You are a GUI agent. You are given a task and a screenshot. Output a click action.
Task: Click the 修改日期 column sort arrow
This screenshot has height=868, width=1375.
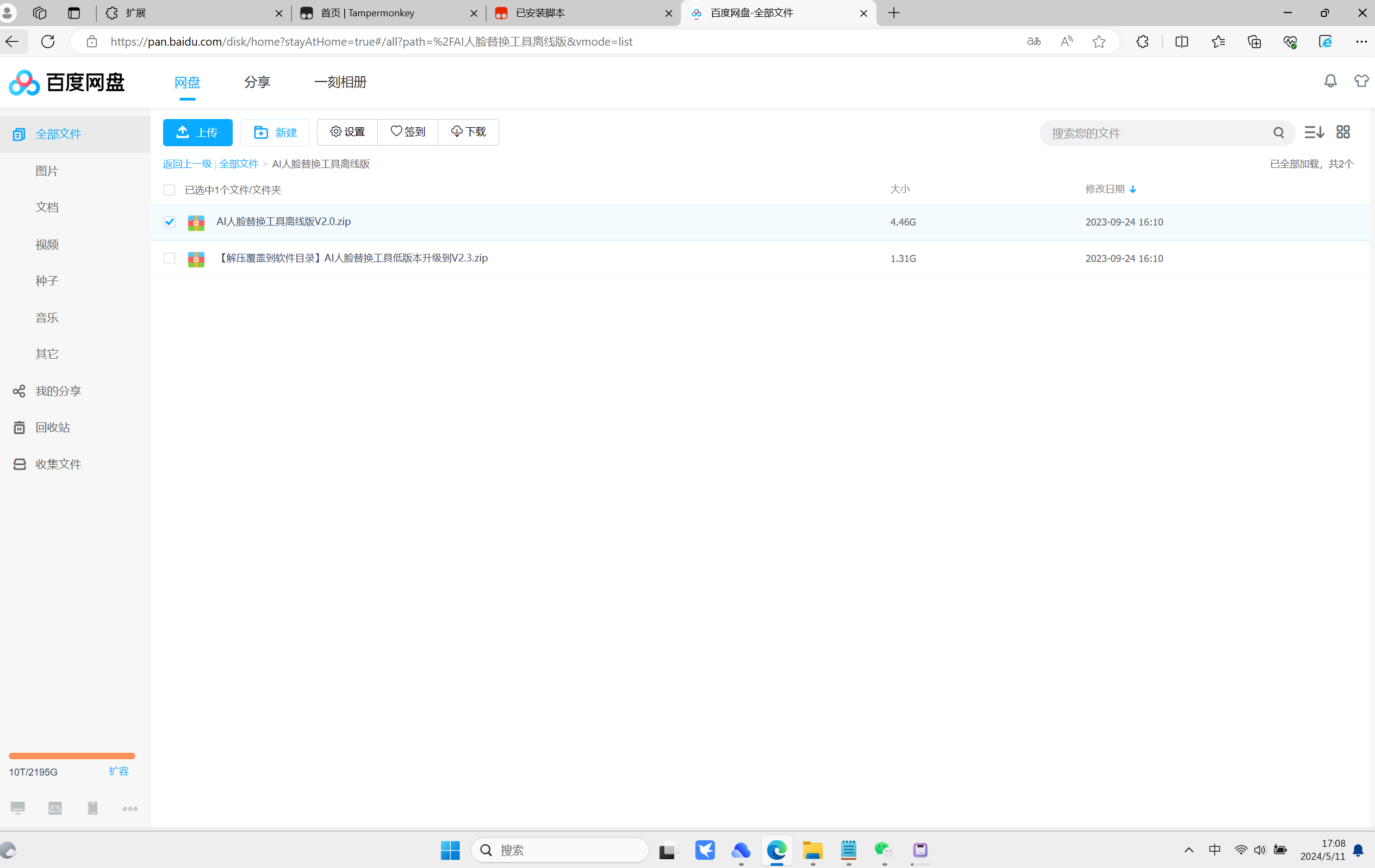click(1133, 190)
